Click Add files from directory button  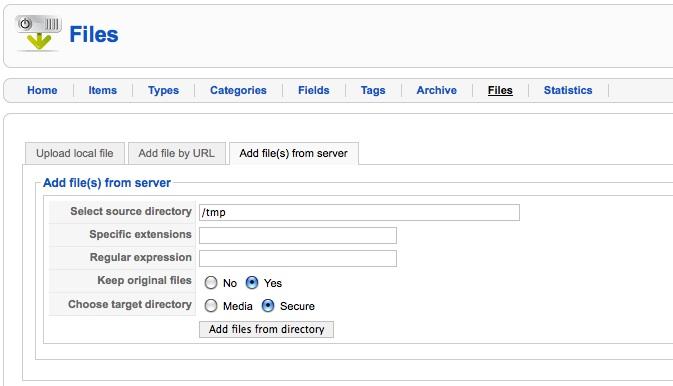pyautogui.click(x=266, y=329)
